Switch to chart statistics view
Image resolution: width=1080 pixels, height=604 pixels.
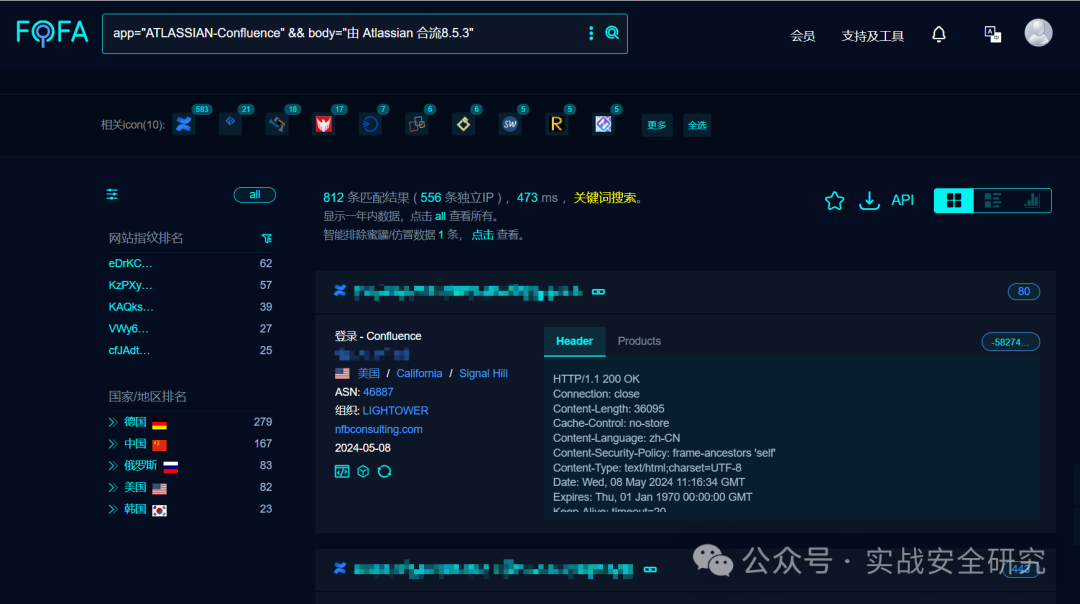tap(1032, 200)
